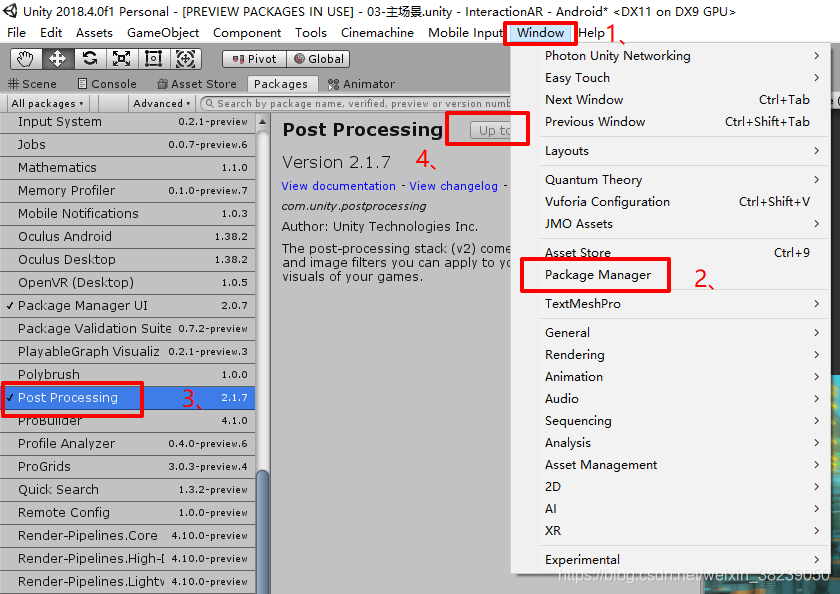This screenshot has width=840, height=594.
Task: Expand Photon Unity Networking submenu
Action: pos(671,56)
